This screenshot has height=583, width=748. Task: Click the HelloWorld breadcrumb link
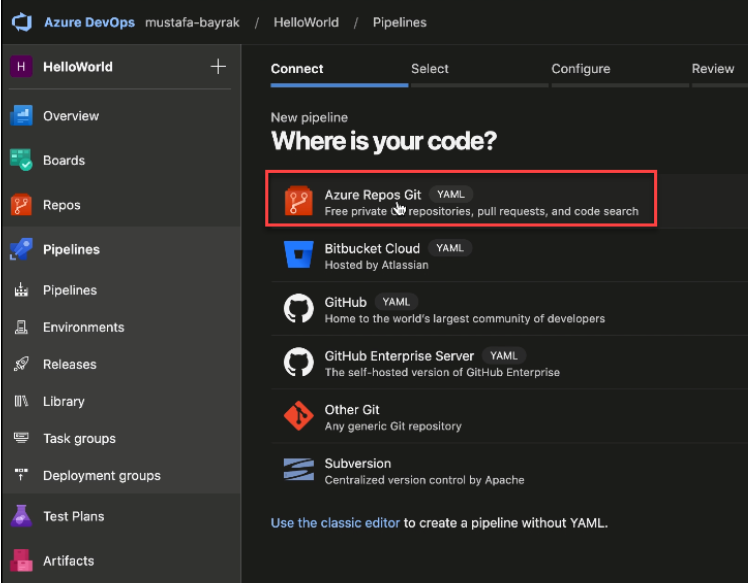(304, 22)
